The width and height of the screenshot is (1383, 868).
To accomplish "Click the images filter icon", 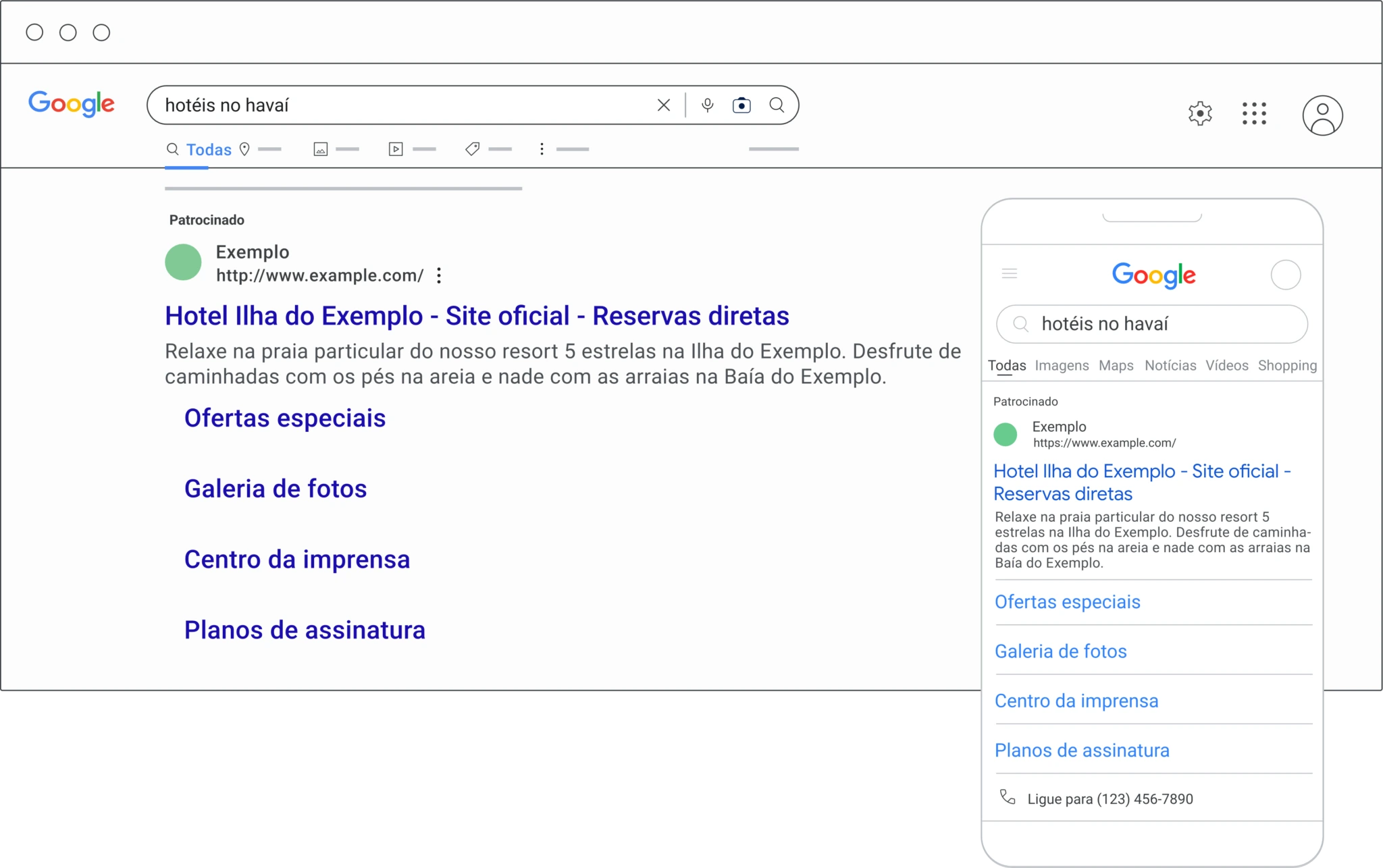I will [321, 149].
